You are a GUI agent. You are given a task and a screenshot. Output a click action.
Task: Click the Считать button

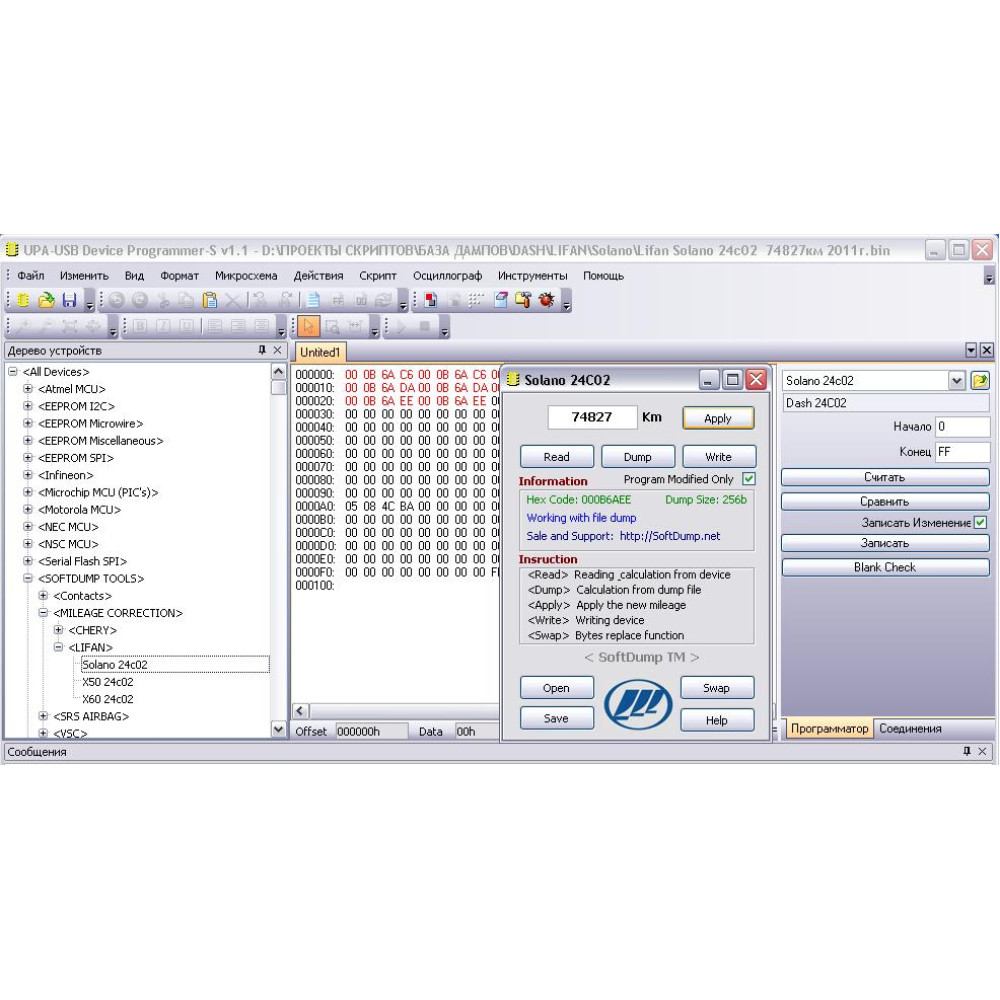pyautogui.click(x=885, y=477)
